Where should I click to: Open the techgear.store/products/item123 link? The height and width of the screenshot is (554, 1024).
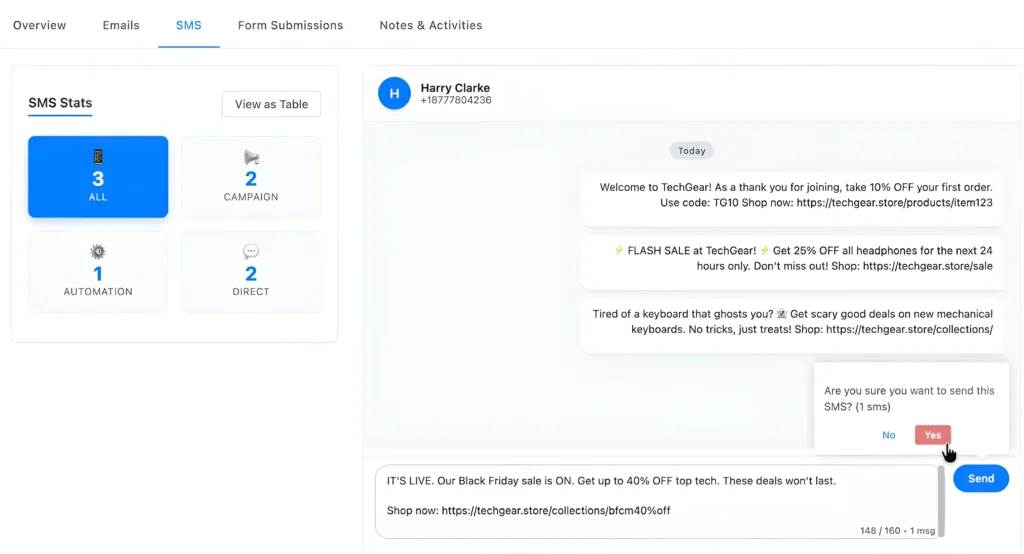pyautogui.click(x=894, y=203)
